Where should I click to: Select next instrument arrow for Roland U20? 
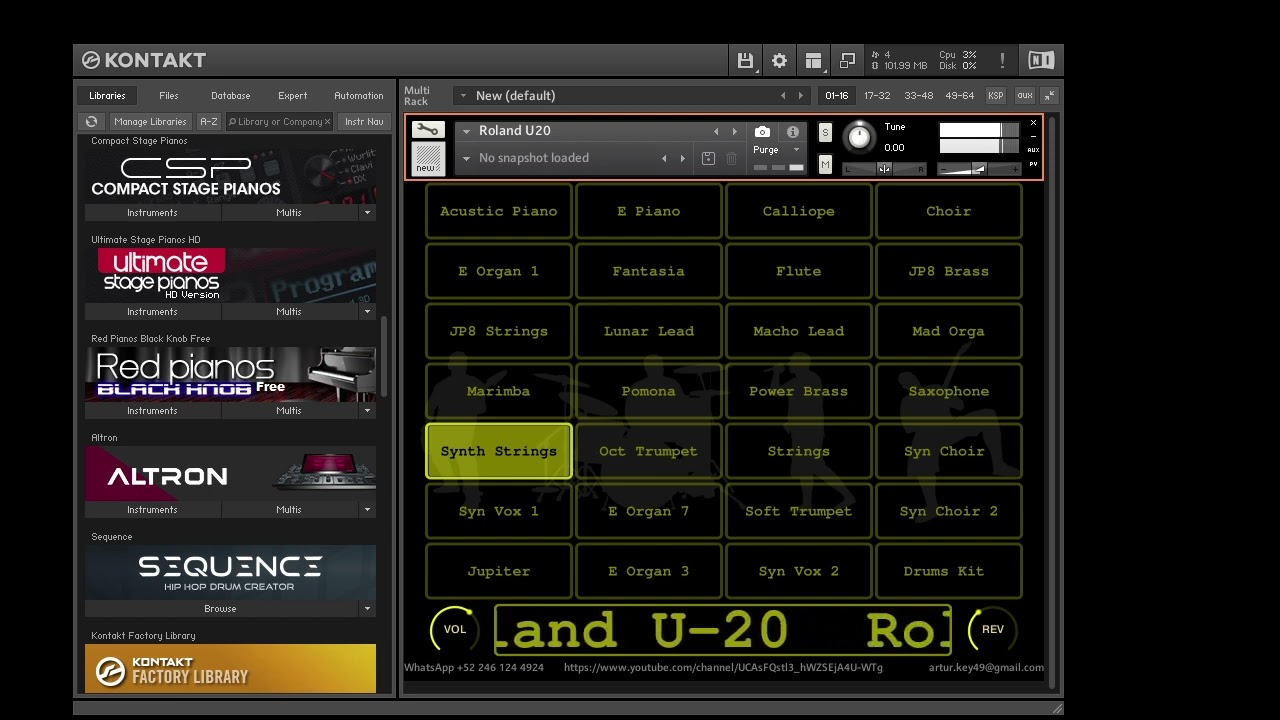pyautogui.click(x=735, y=132)
